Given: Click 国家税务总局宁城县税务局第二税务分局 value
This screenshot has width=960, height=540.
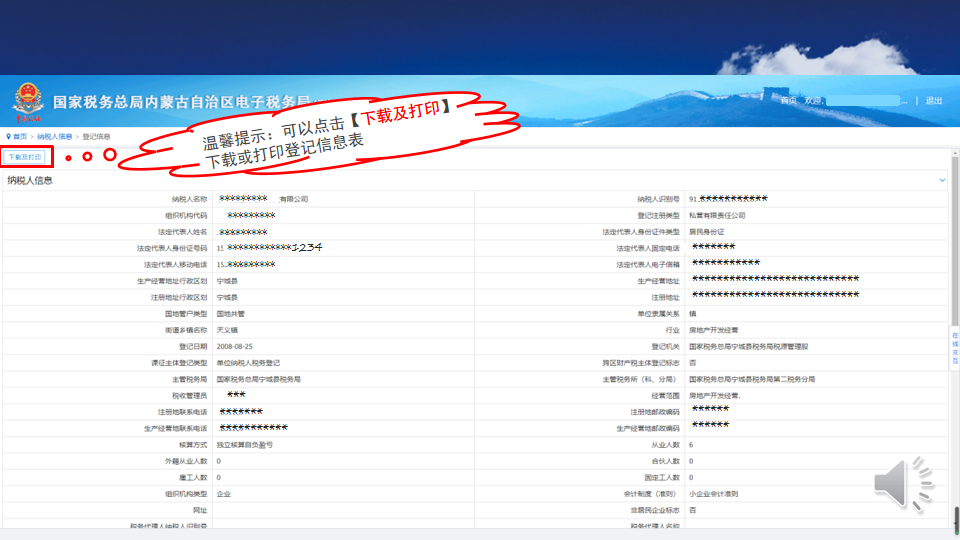Looking at the screenshot, I should pos(752,380).
